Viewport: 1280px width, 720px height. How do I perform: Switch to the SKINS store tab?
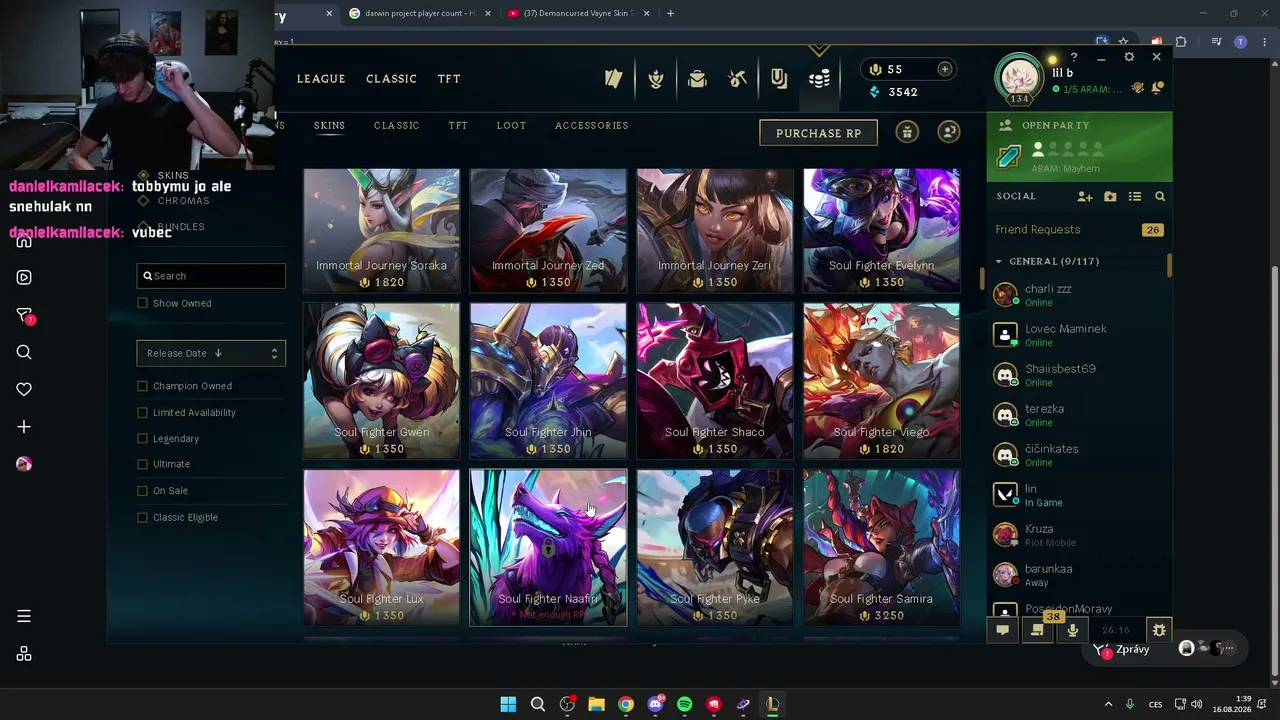329,125
